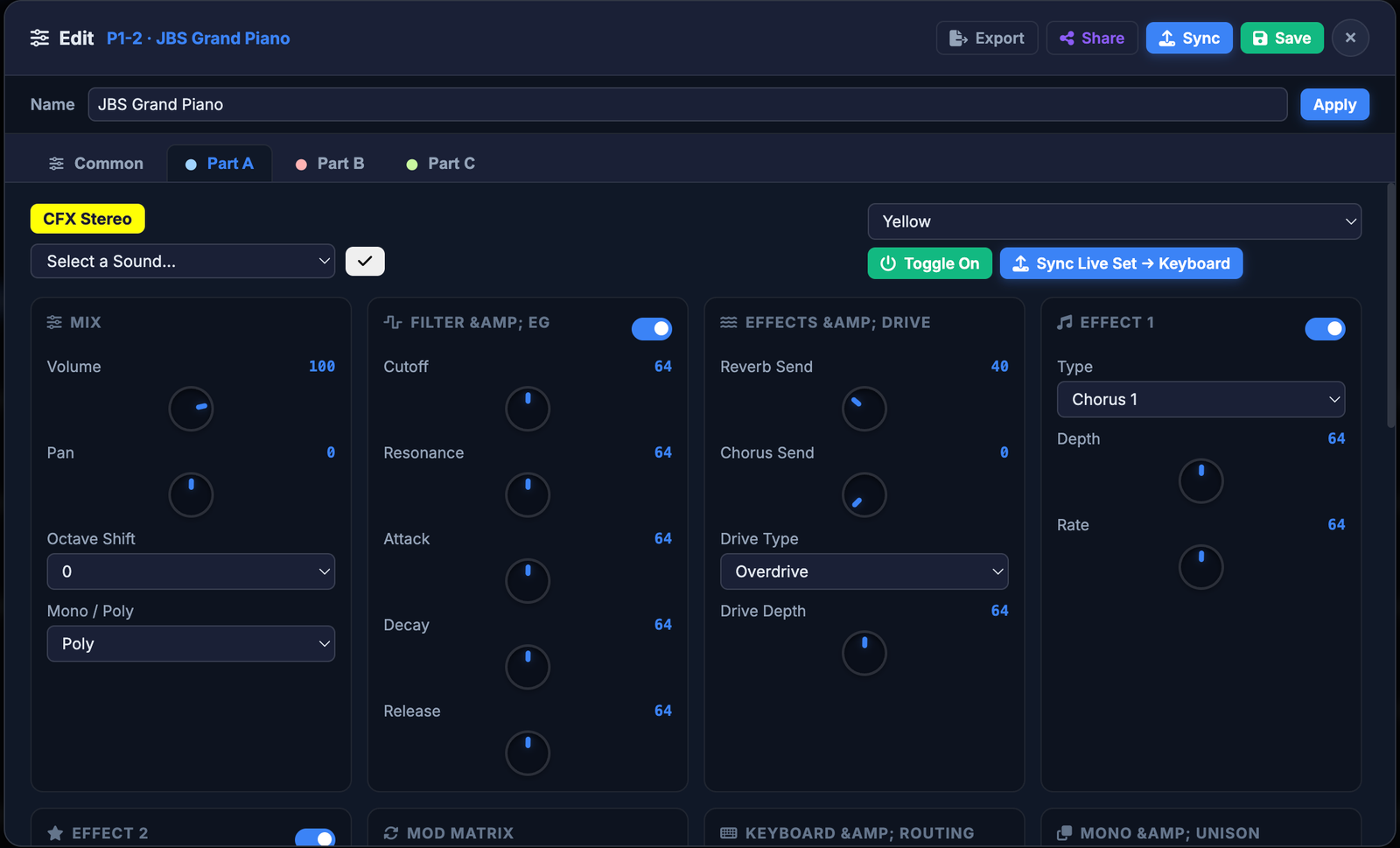The height and width of the screenshot is (848, 1400).
Task: Save the patch with the Save button
Action: tap(1282, 38)
